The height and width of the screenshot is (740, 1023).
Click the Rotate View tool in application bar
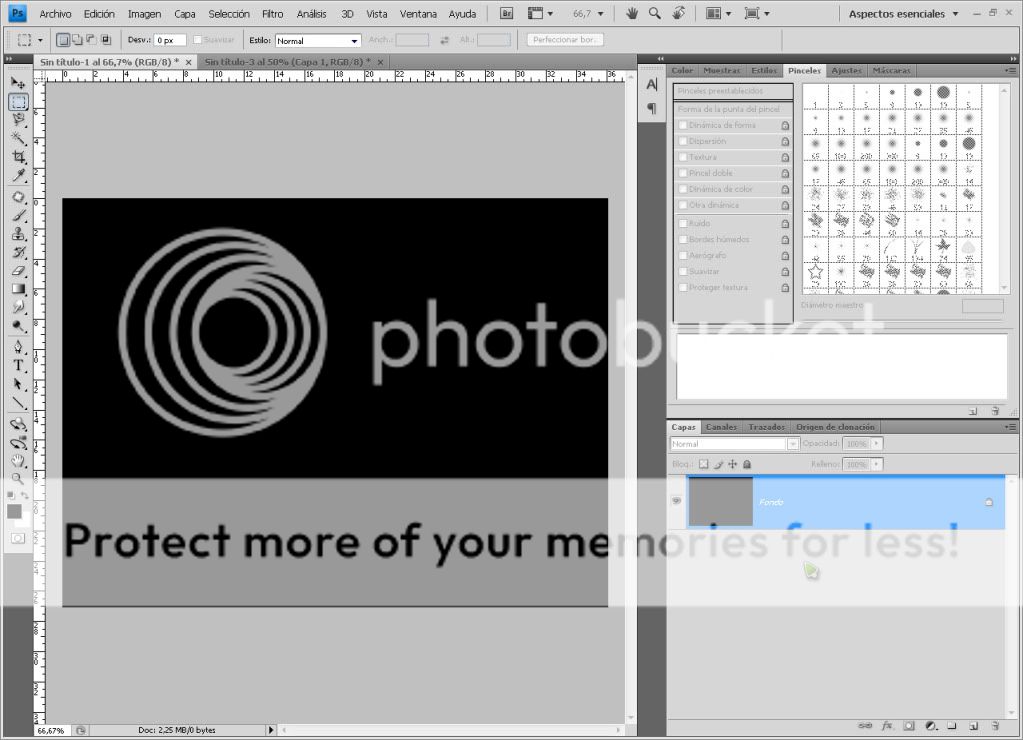click(x=679, y=13)
